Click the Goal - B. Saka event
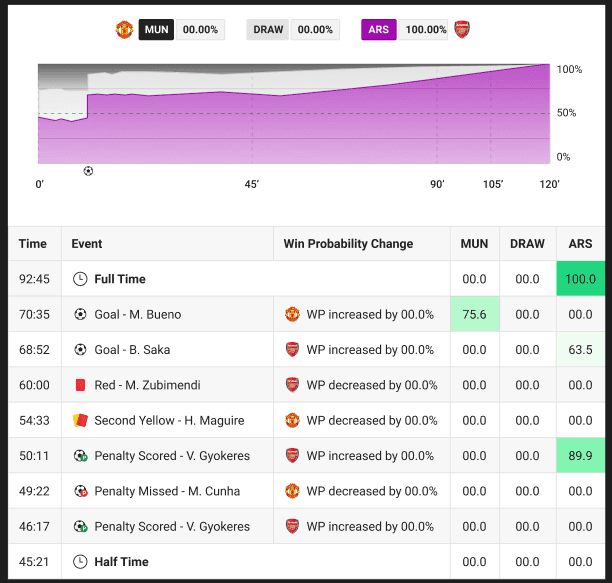 tap(132, 350)
